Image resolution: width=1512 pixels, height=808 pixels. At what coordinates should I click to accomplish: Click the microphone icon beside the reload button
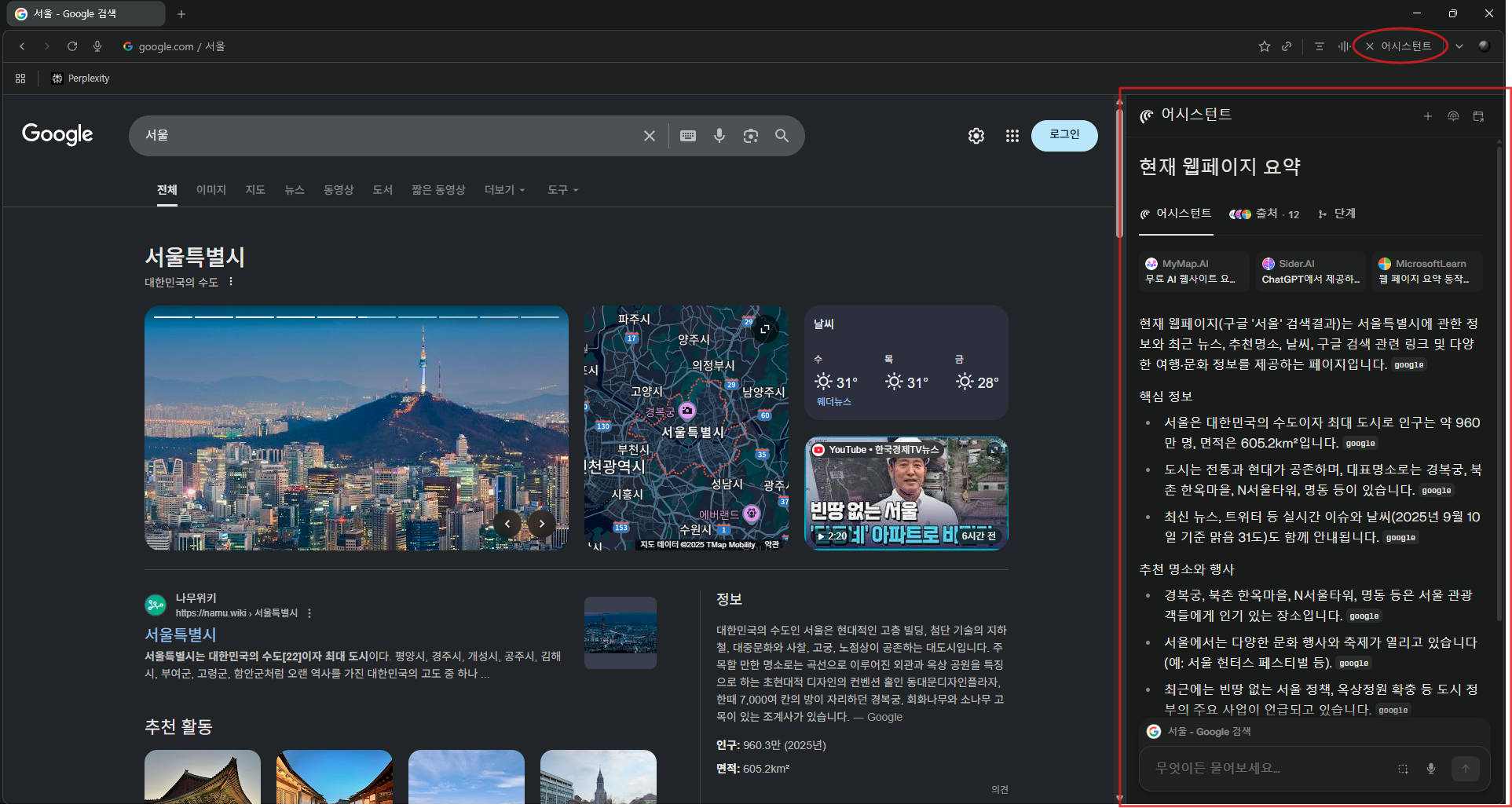pos(97,46)
